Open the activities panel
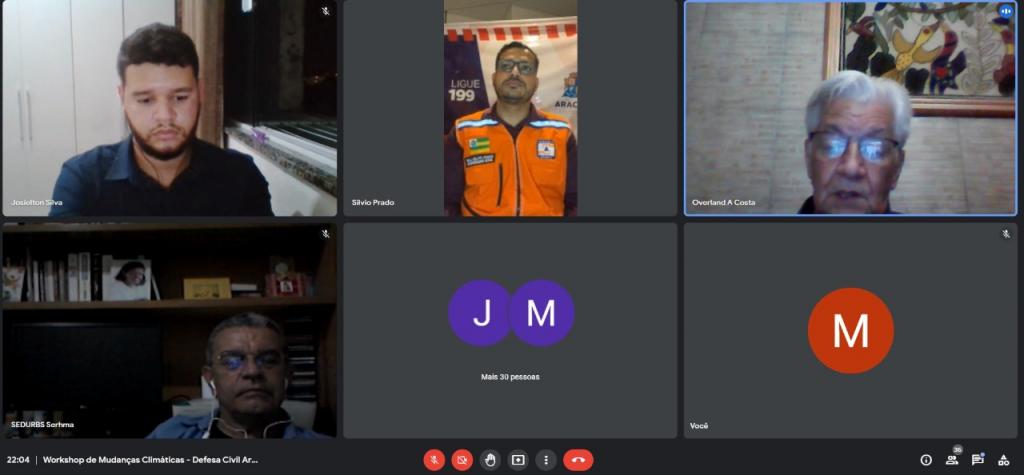Screen dimensions: 1024x475 tap(1004, 460)
